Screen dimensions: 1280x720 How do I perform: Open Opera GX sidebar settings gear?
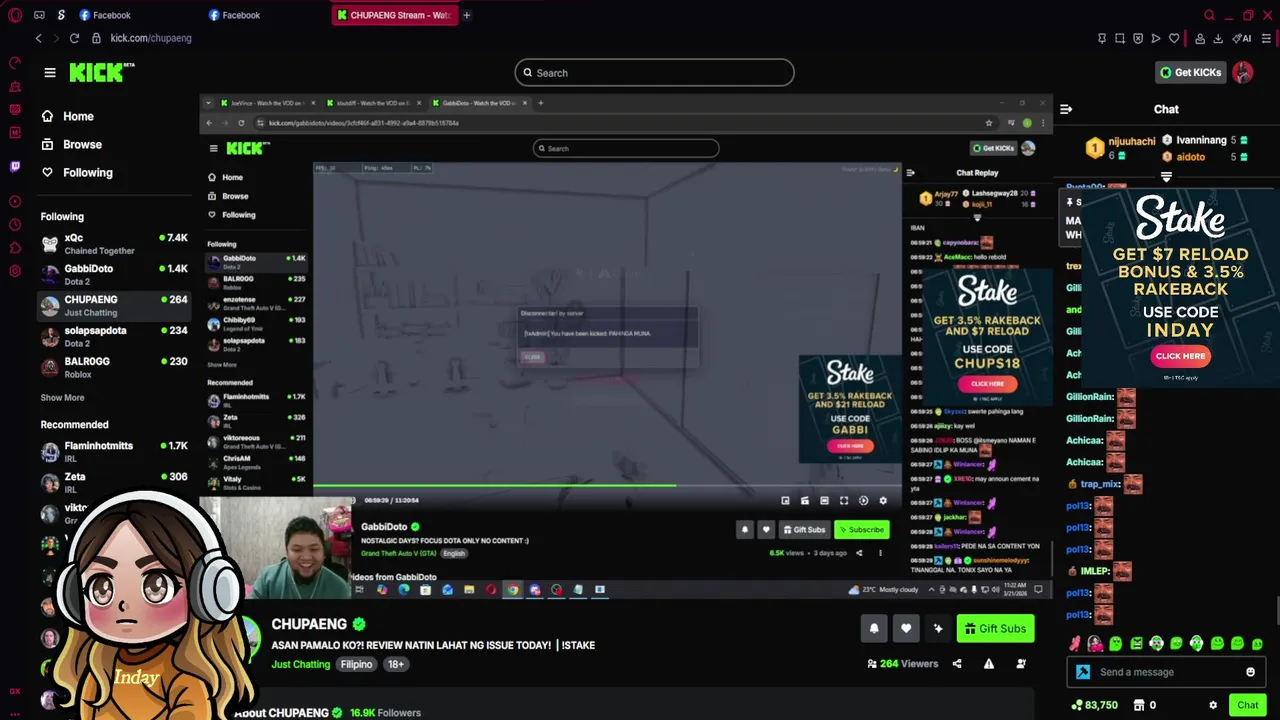(15, 270)
